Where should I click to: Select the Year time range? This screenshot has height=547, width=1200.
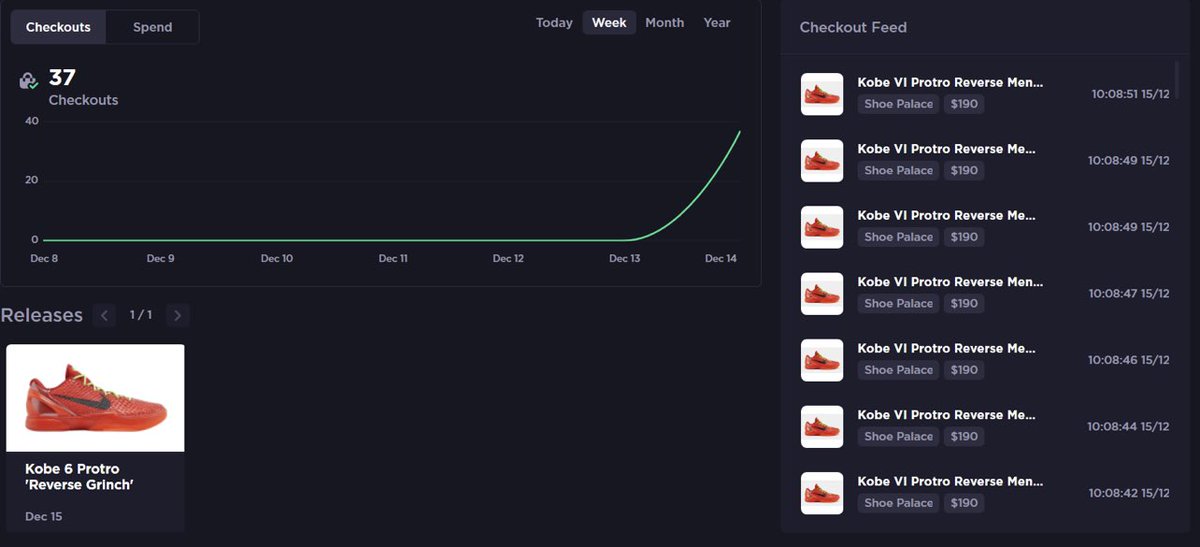717,23
